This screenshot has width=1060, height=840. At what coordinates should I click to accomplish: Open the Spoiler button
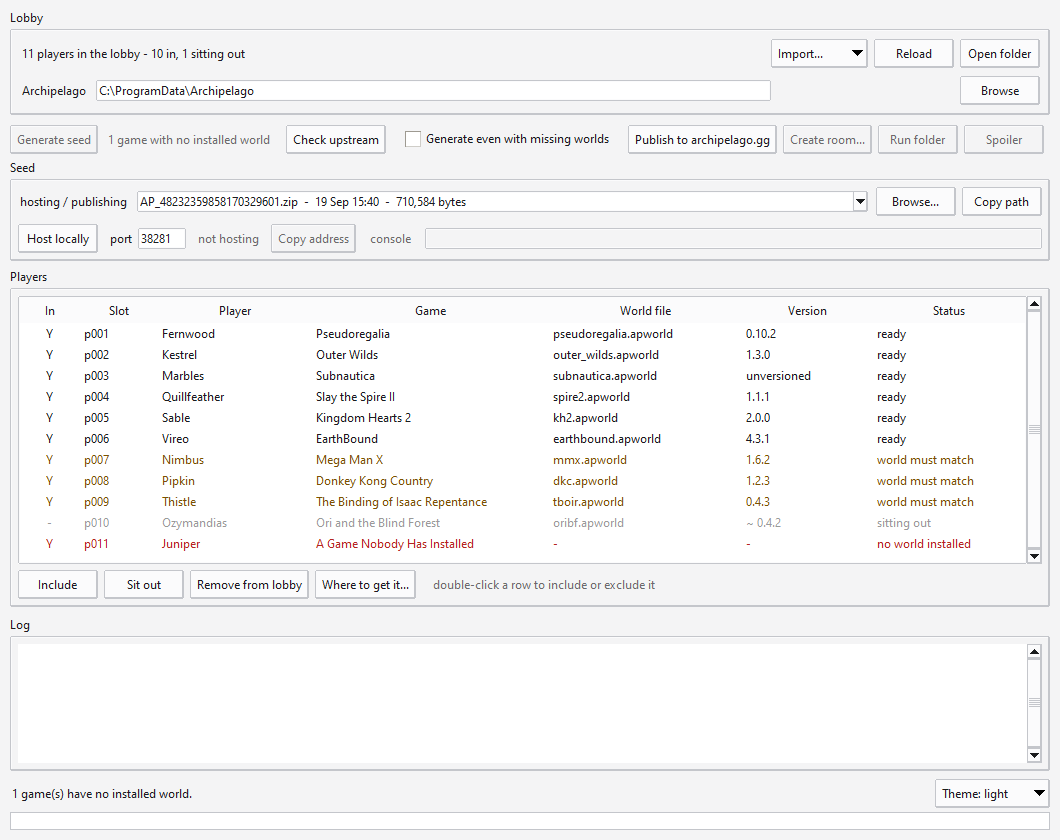(1004, 140)
